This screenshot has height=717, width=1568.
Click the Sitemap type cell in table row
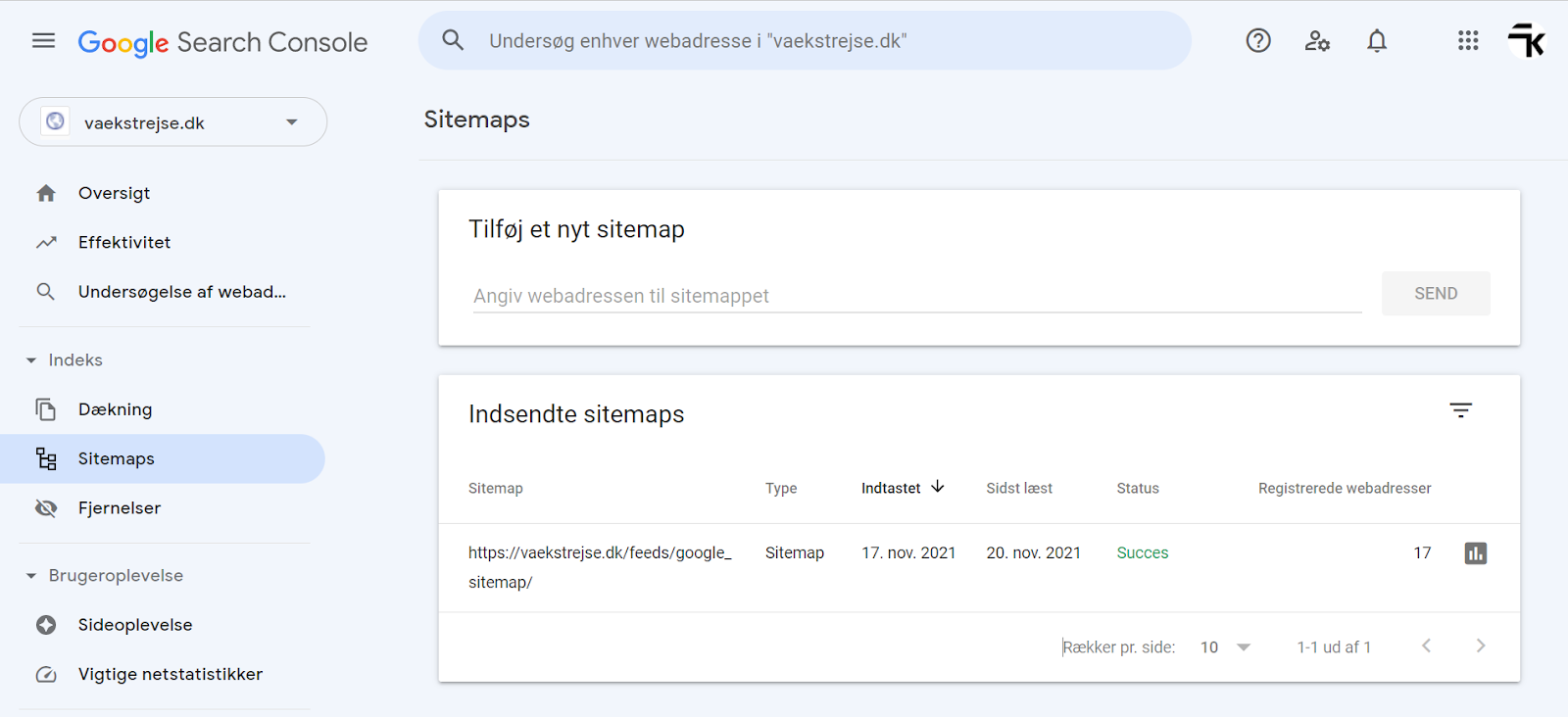point(795,552)
